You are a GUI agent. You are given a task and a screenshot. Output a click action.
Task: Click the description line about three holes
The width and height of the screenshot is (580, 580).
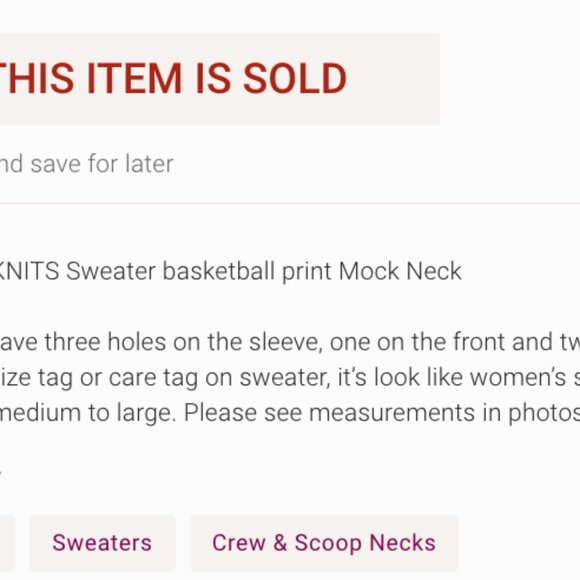pos(290,342)
